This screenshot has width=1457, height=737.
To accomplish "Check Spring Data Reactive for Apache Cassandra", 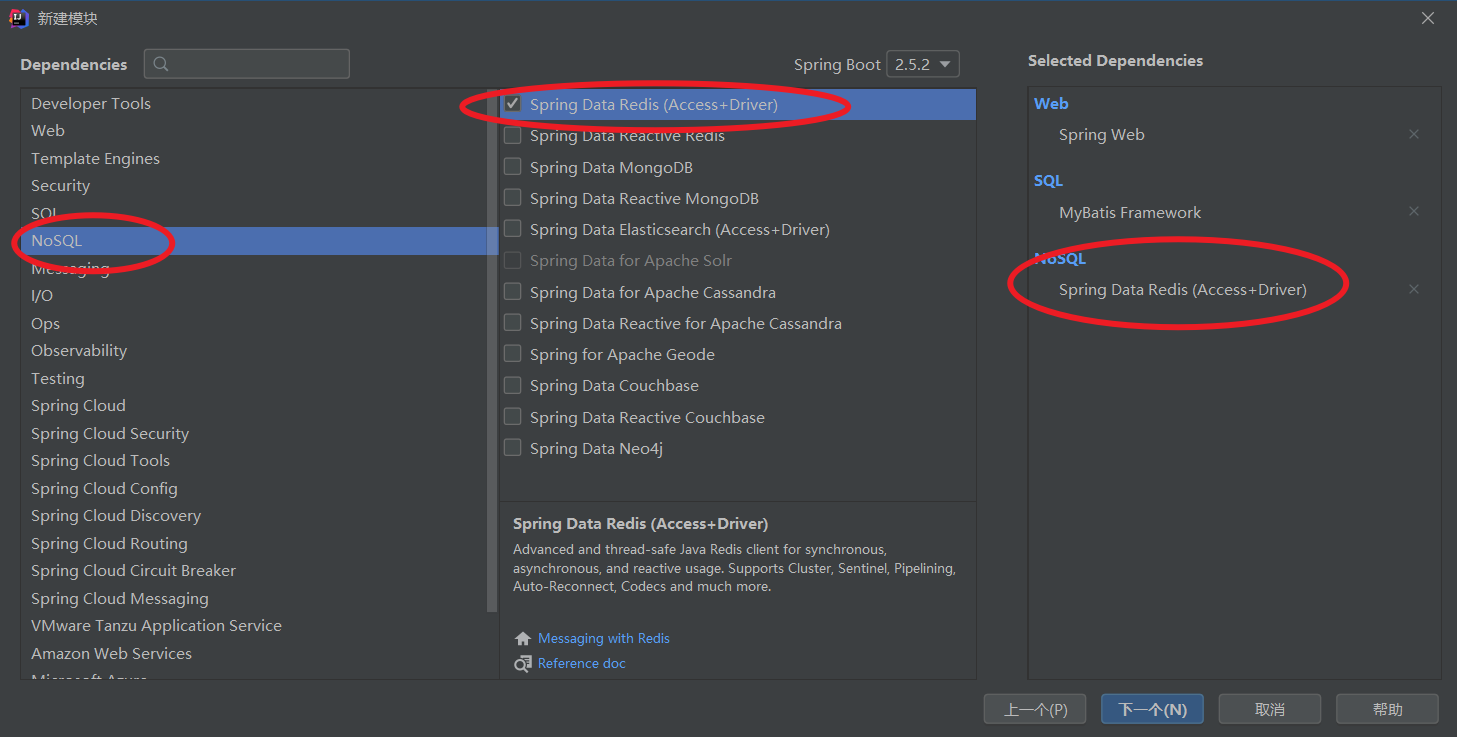I will pyautogui.click(x=512, y=323).
